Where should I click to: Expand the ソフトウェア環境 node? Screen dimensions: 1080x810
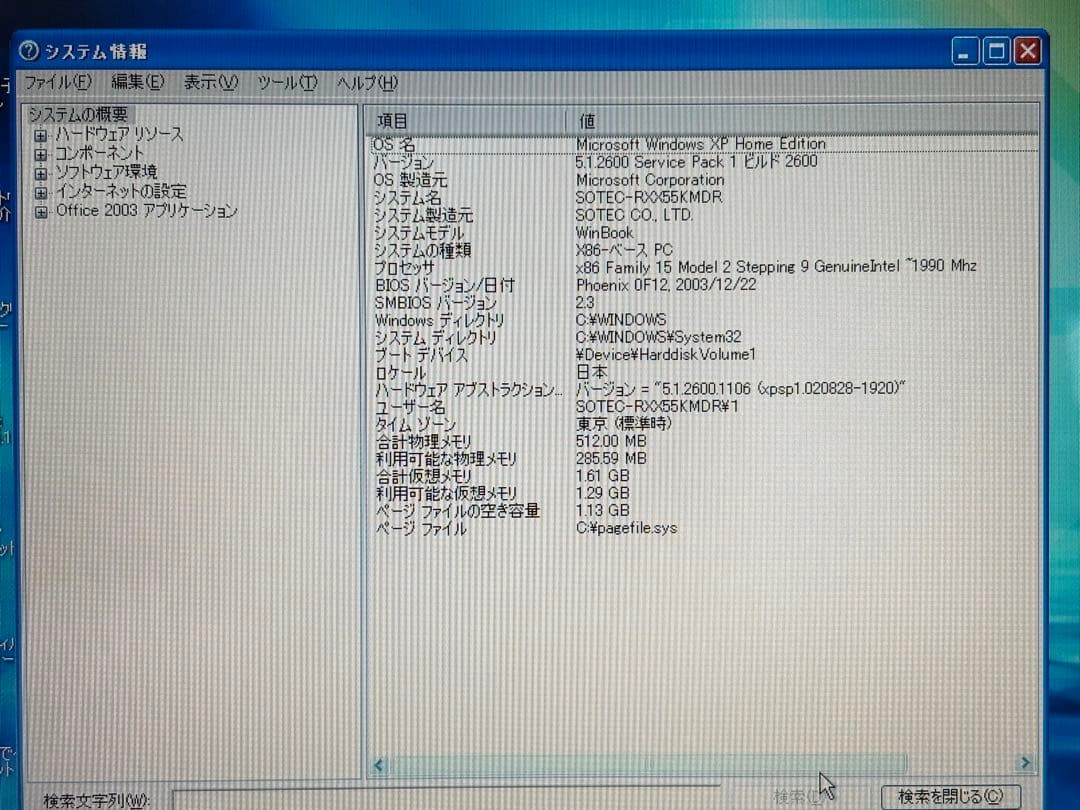click(x=41, y=173)
